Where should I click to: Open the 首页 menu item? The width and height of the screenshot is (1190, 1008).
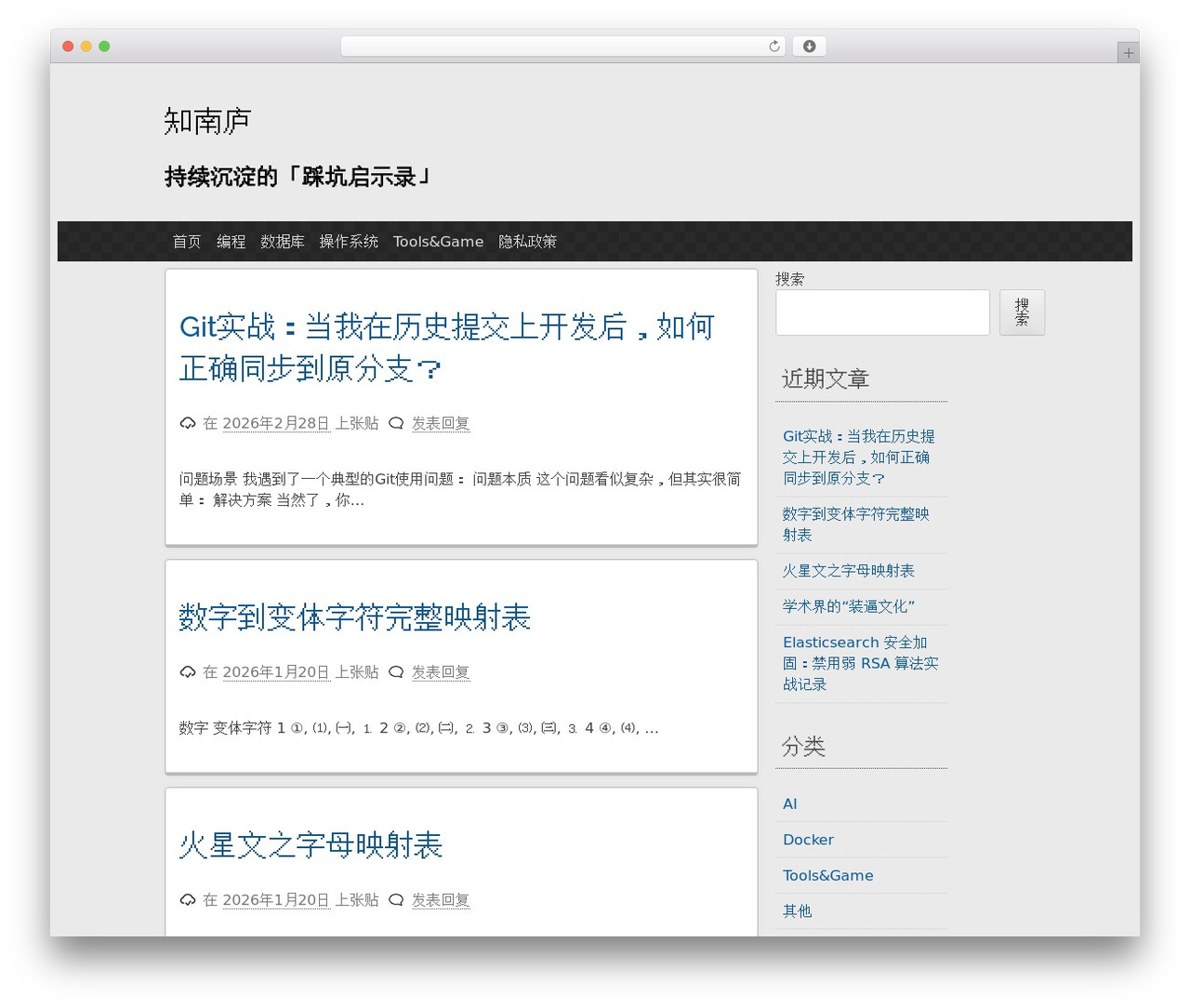pyautogui.click(x=187, y=242)
